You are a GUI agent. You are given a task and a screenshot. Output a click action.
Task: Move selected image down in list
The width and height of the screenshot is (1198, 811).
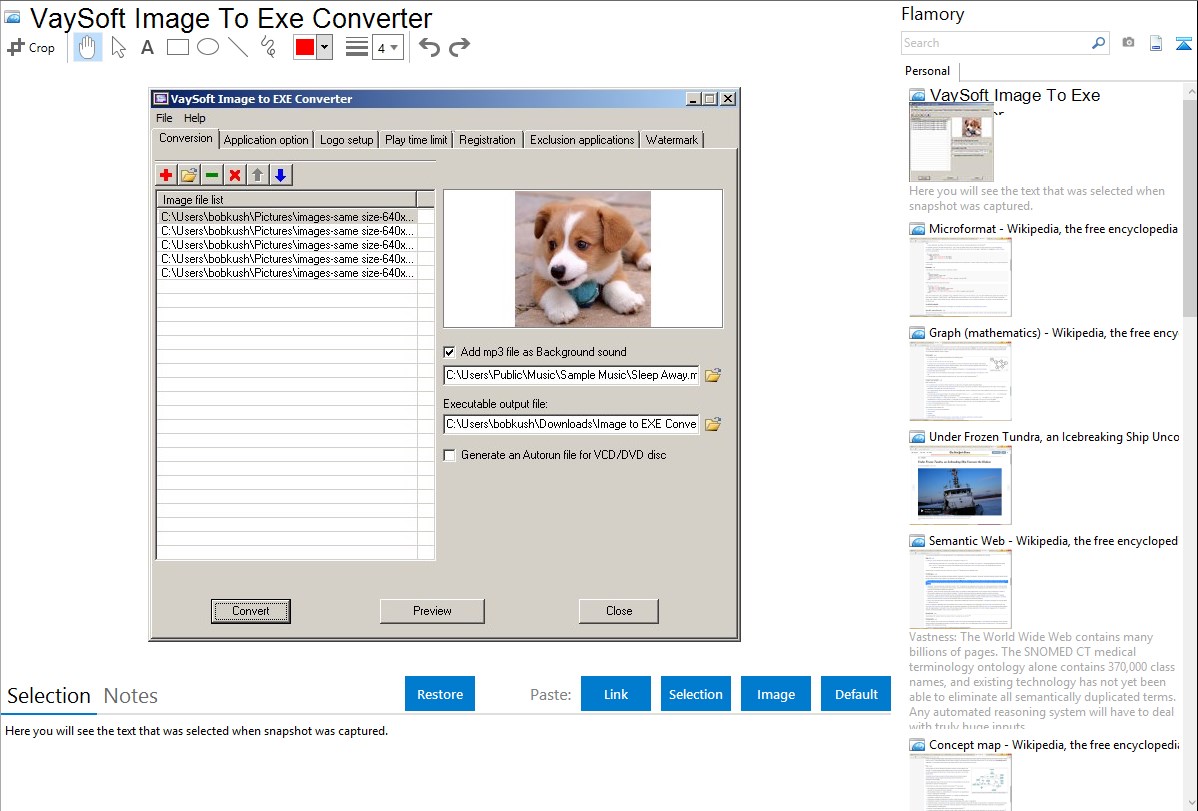point(280,175)
